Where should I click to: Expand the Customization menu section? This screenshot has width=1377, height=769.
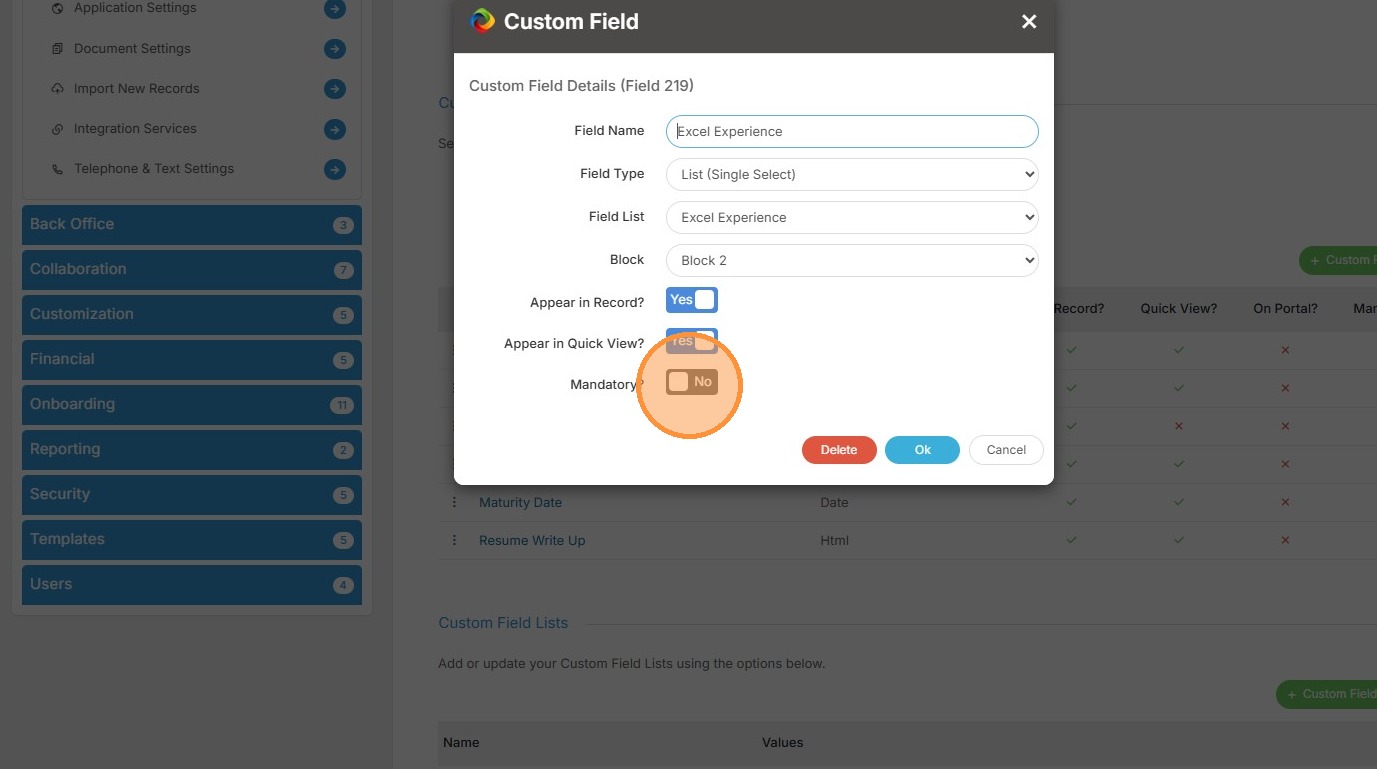pyautogui.click(x=191, y=314)
